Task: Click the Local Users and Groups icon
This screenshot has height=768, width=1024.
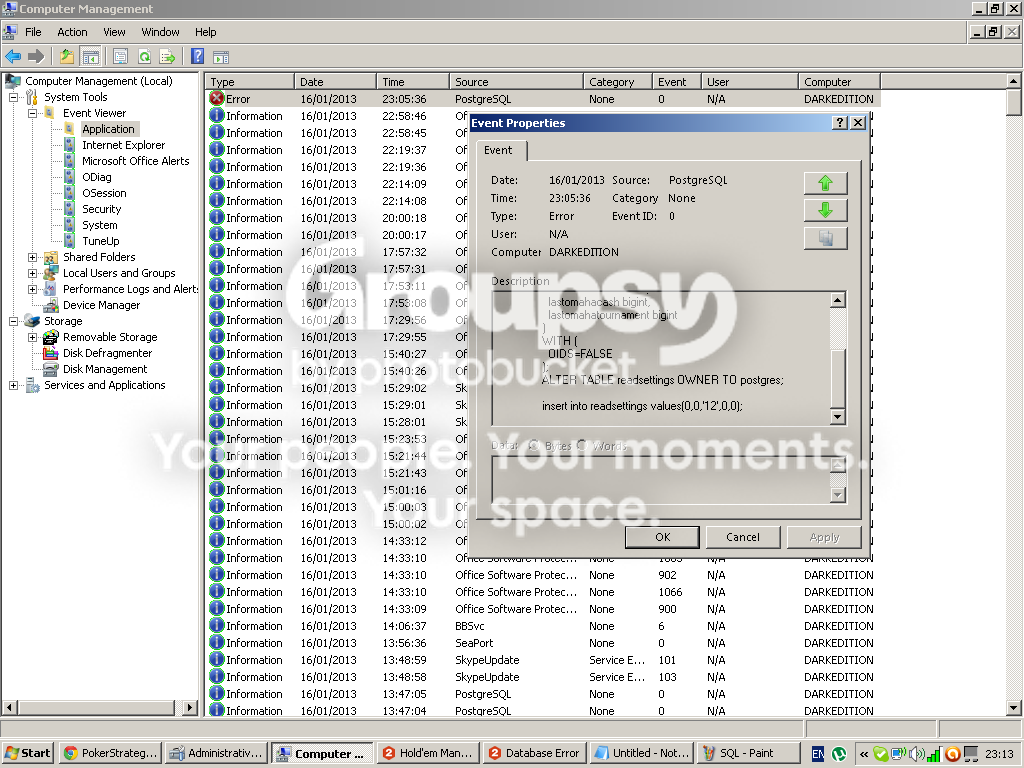Action: [51, 273]
